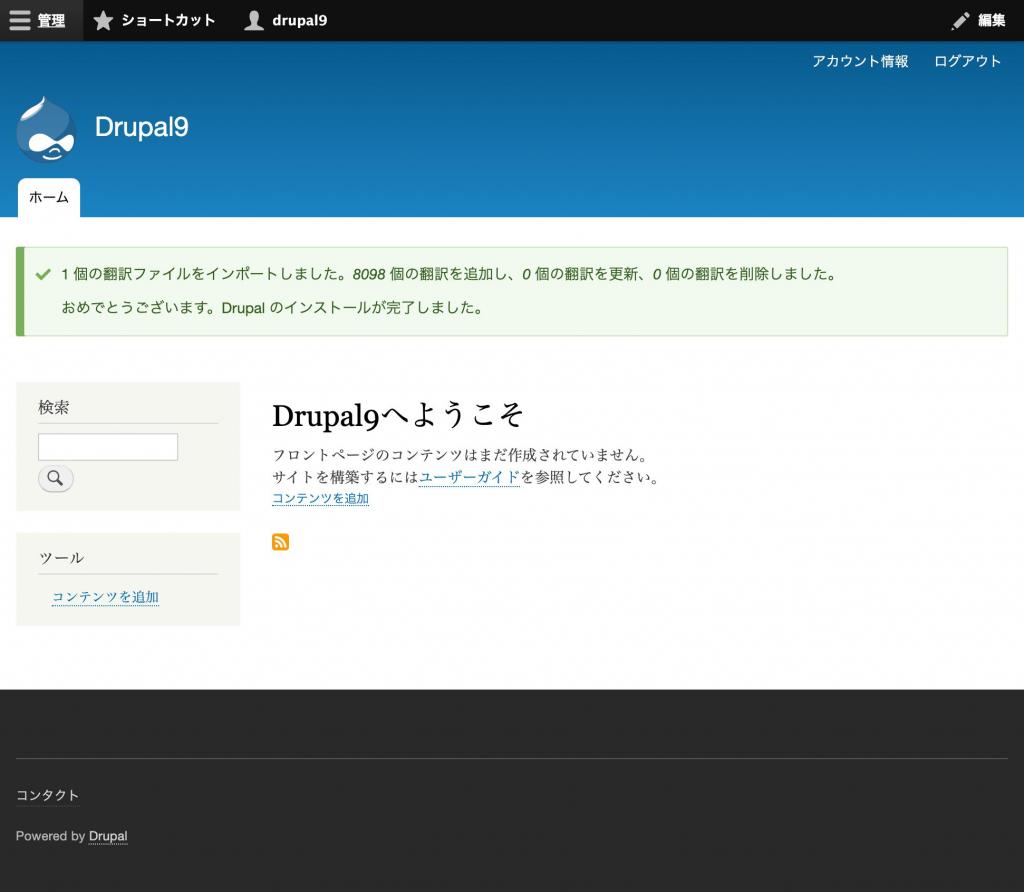Open the ユーザーガイド link
This screenshot has width=1024, height=892.
(x=469, y=477)
